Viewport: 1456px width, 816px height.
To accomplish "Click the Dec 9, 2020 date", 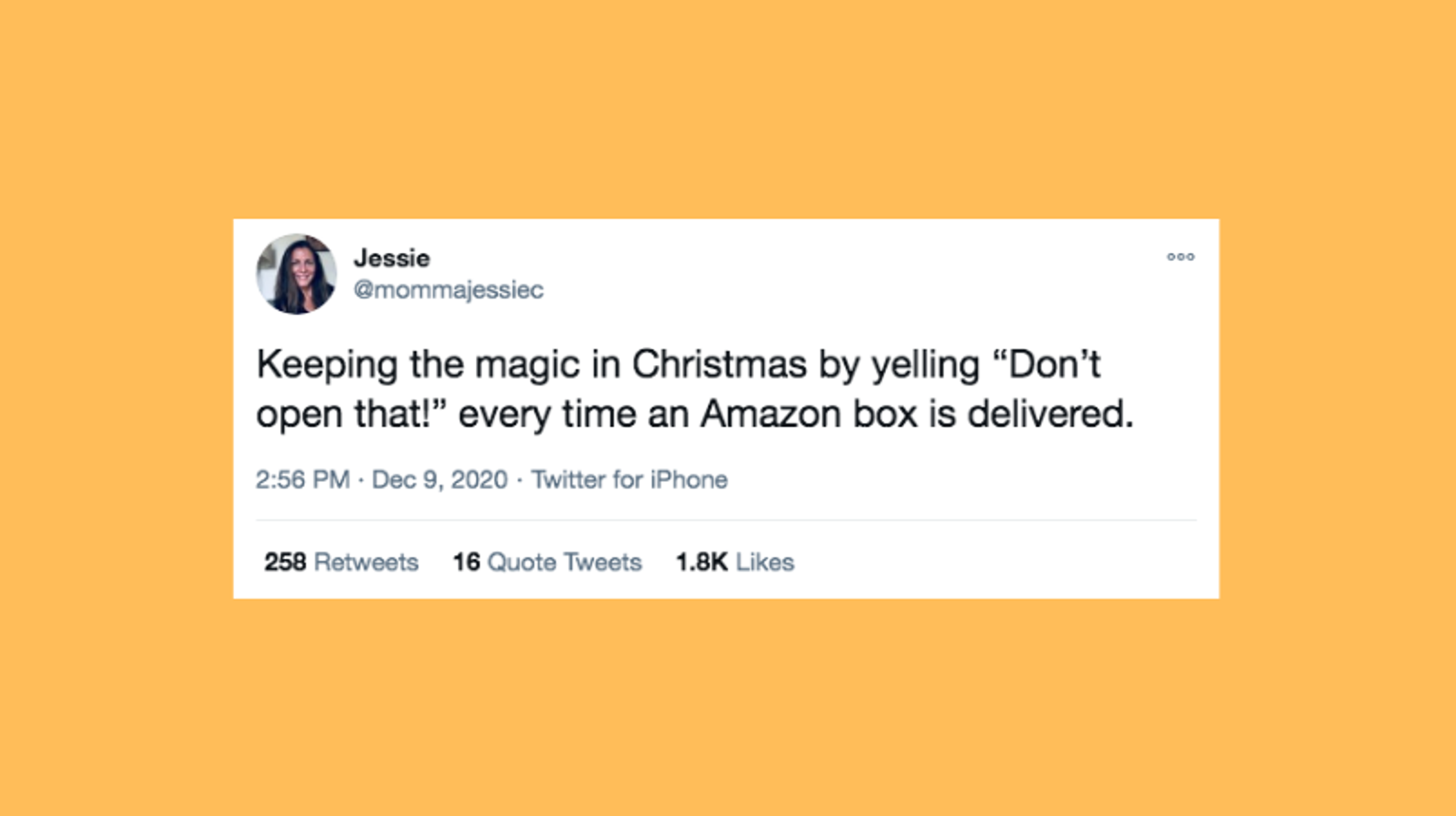I will pos(440,480).
